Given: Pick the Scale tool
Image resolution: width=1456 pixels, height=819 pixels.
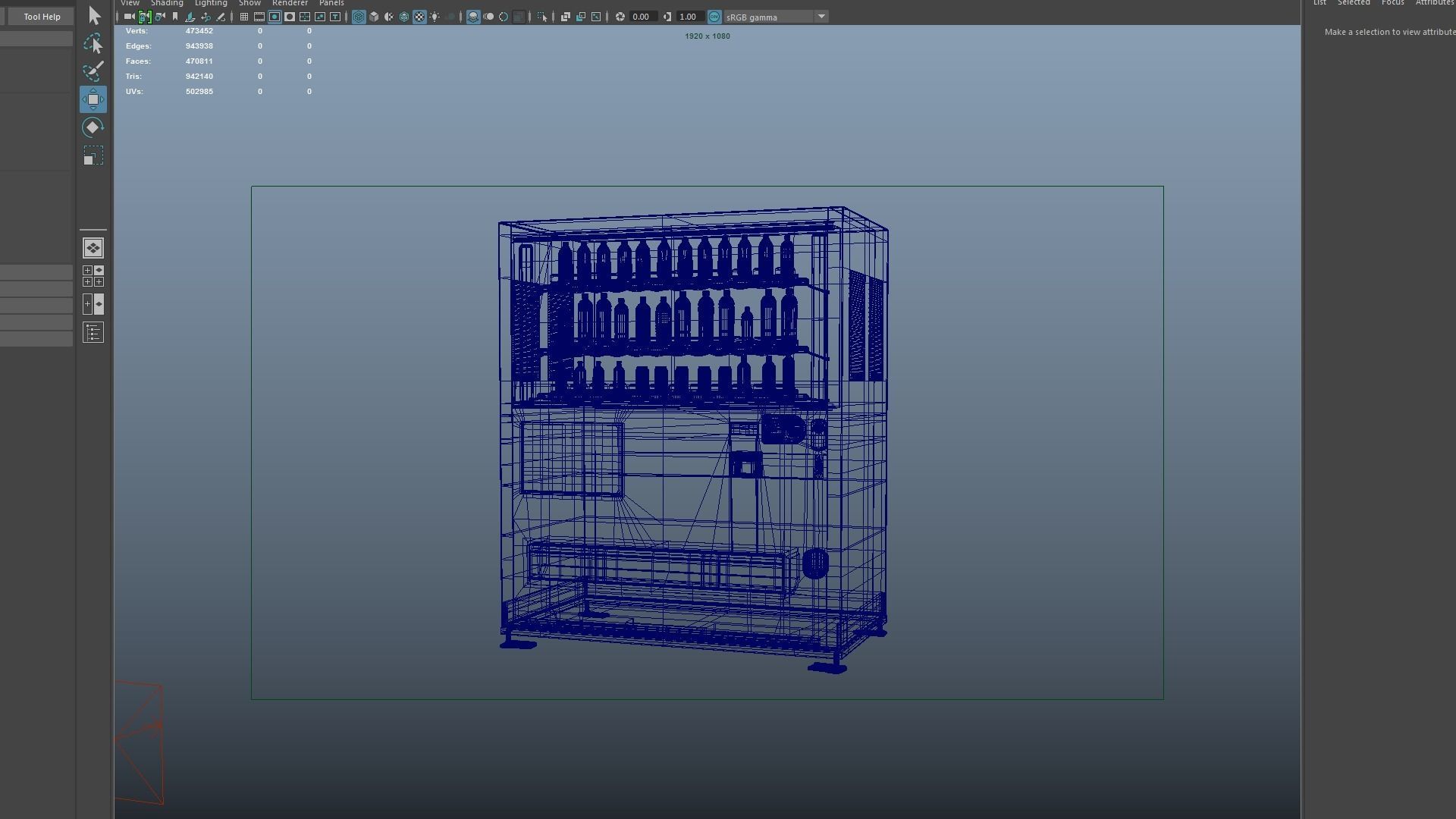Looking at the screenshot, I should click(x=93, y=155).
